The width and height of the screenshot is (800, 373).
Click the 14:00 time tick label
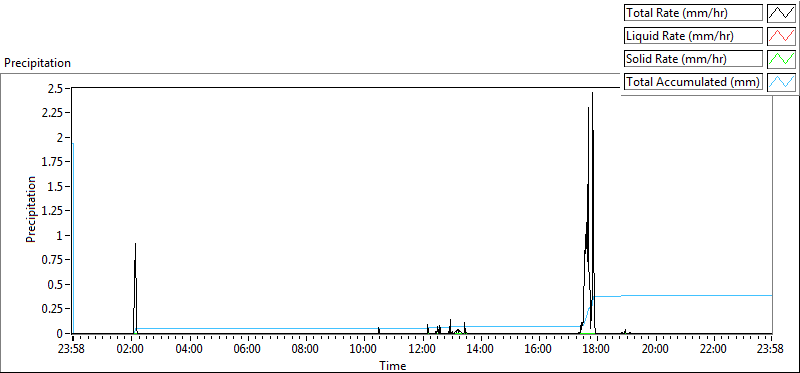480,350
